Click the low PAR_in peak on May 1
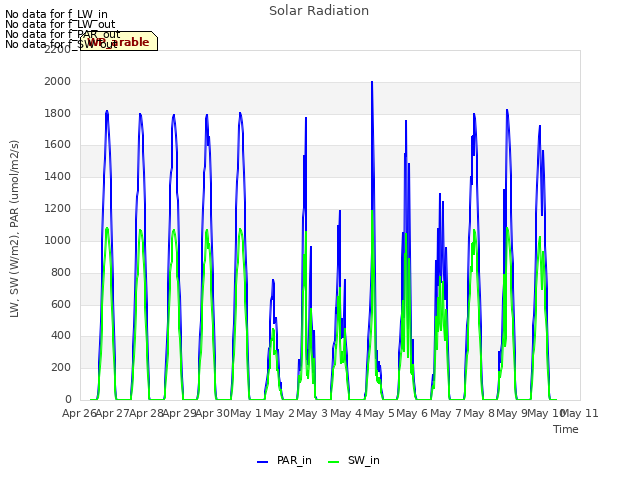 [273, 281]
